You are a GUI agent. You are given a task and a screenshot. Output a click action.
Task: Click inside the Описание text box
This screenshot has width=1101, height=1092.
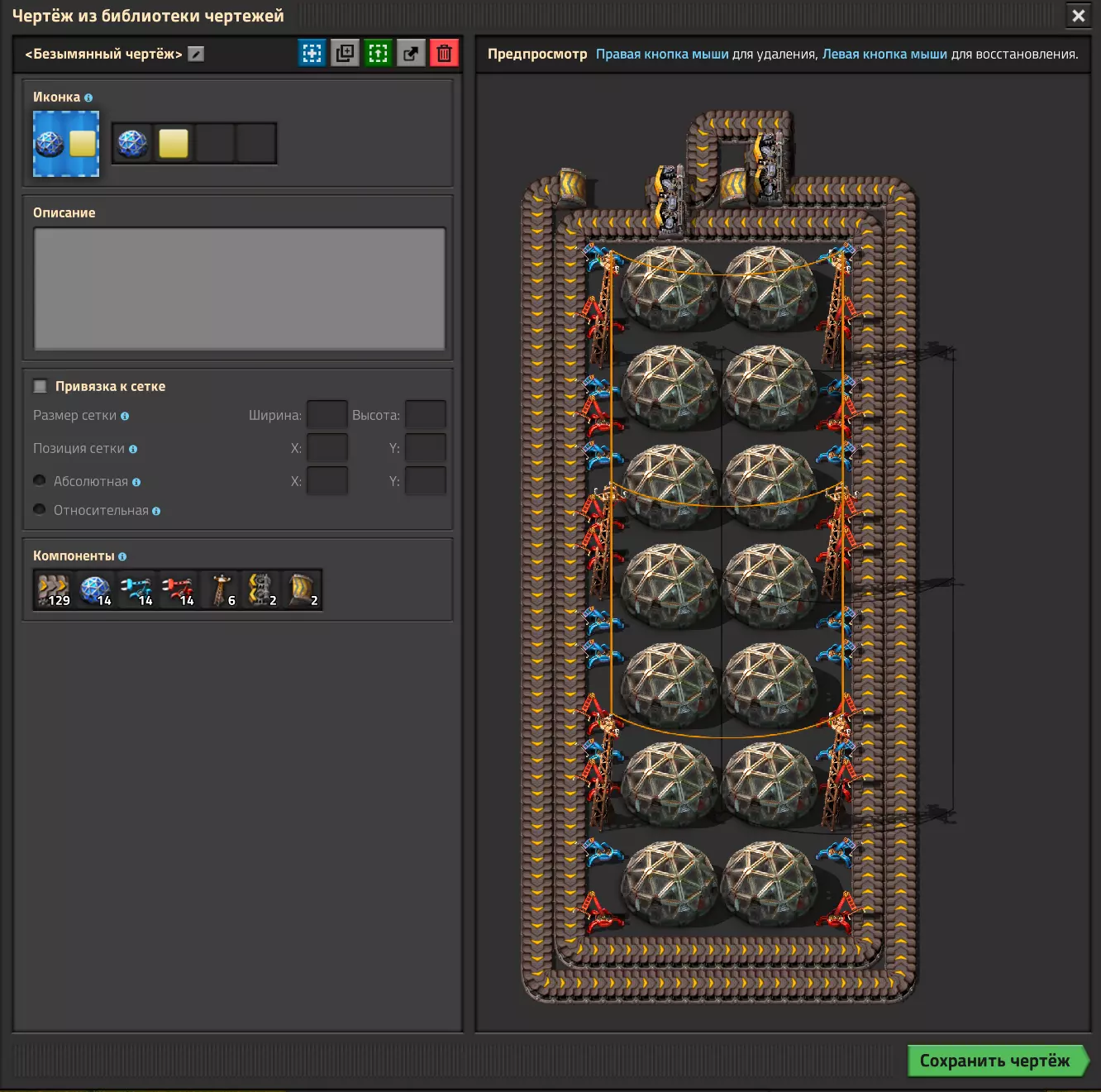click(x=240, y=288)
